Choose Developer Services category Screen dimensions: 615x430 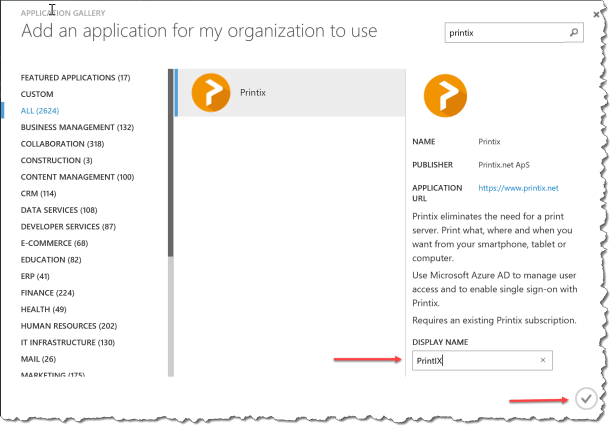pyautogui.click(x=69, y=226)
